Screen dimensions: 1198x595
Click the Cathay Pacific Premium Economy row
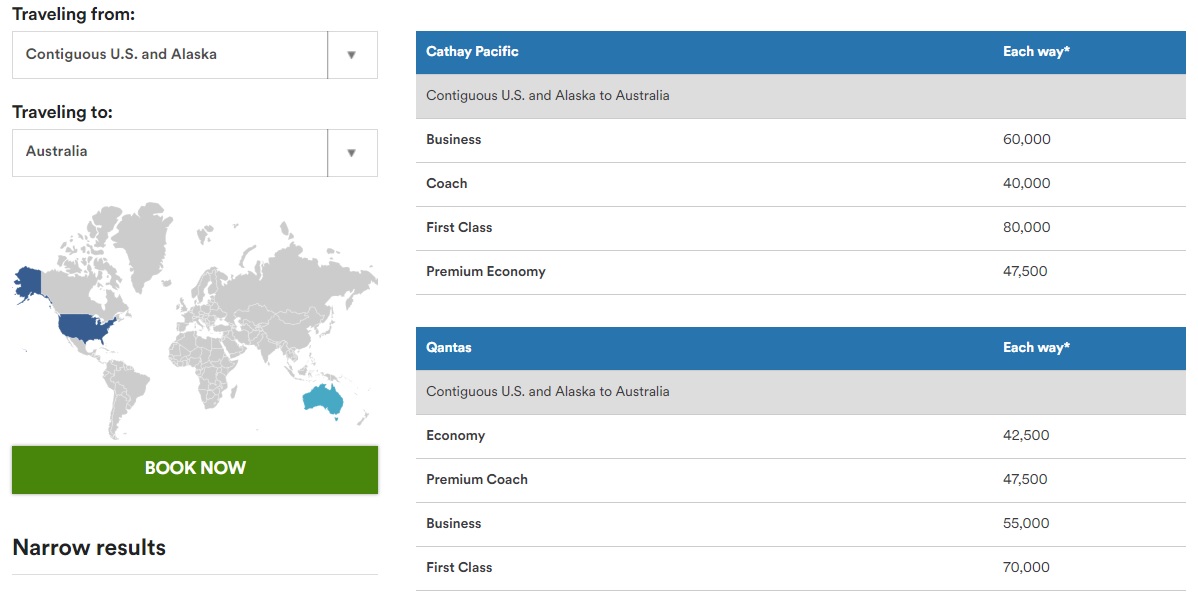(x=800, y=272)
